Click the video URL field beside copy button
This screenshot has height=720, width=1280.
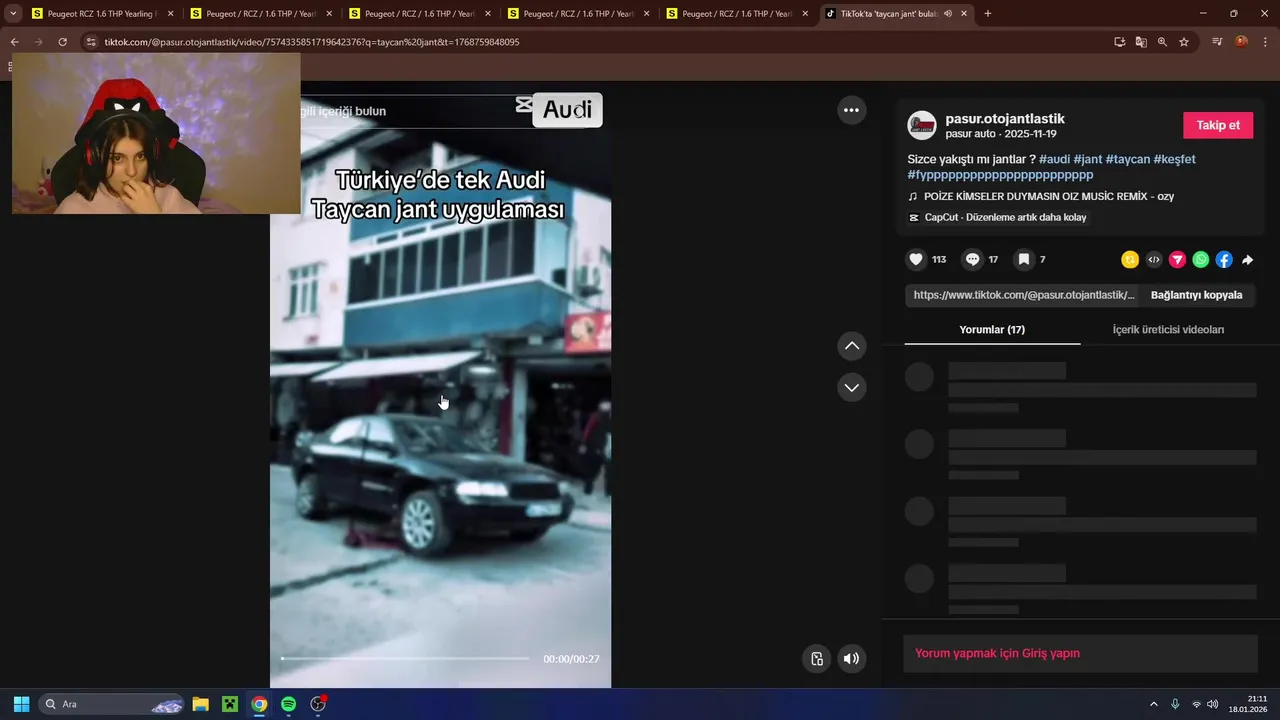point(1024,295)
